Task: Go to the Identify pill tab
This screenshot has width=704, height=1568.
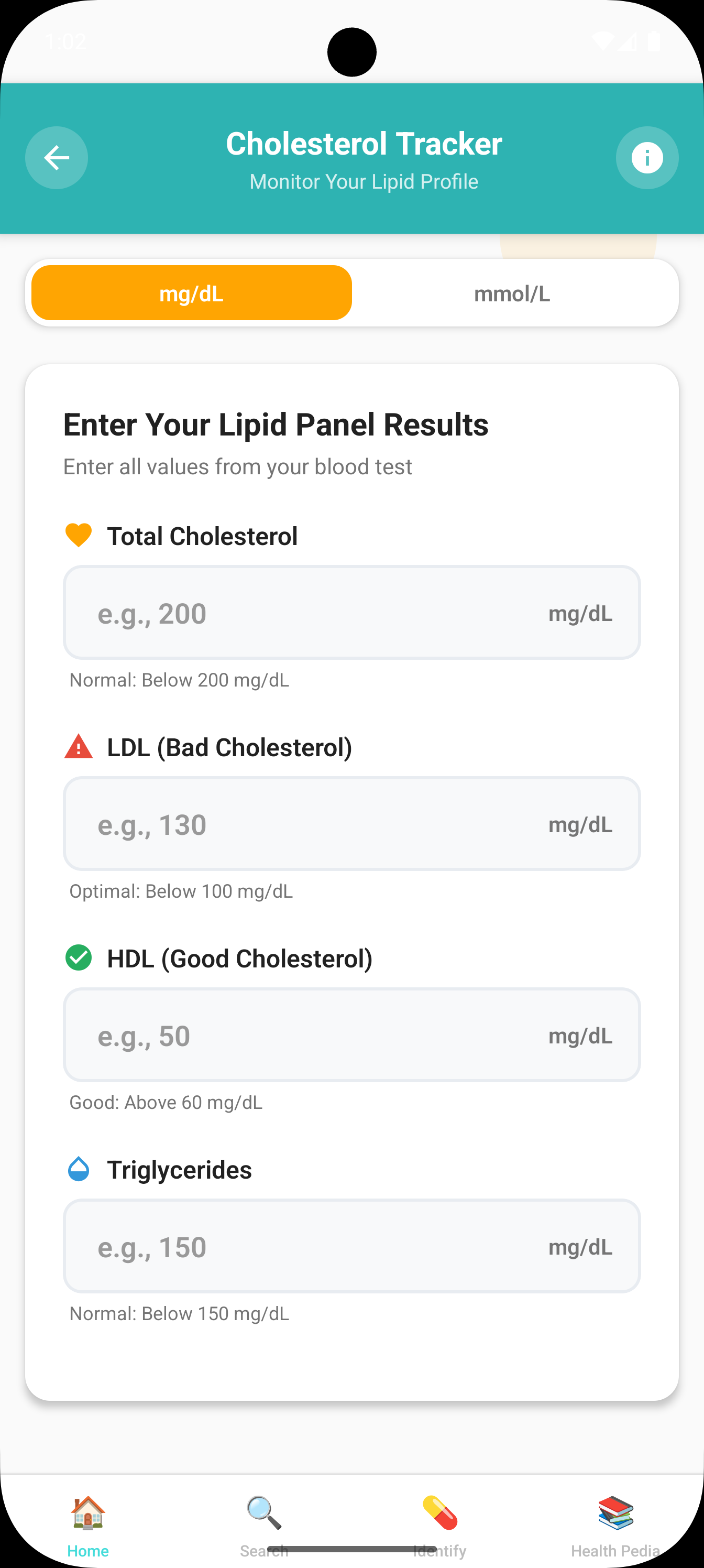Action: point(440,1514)
